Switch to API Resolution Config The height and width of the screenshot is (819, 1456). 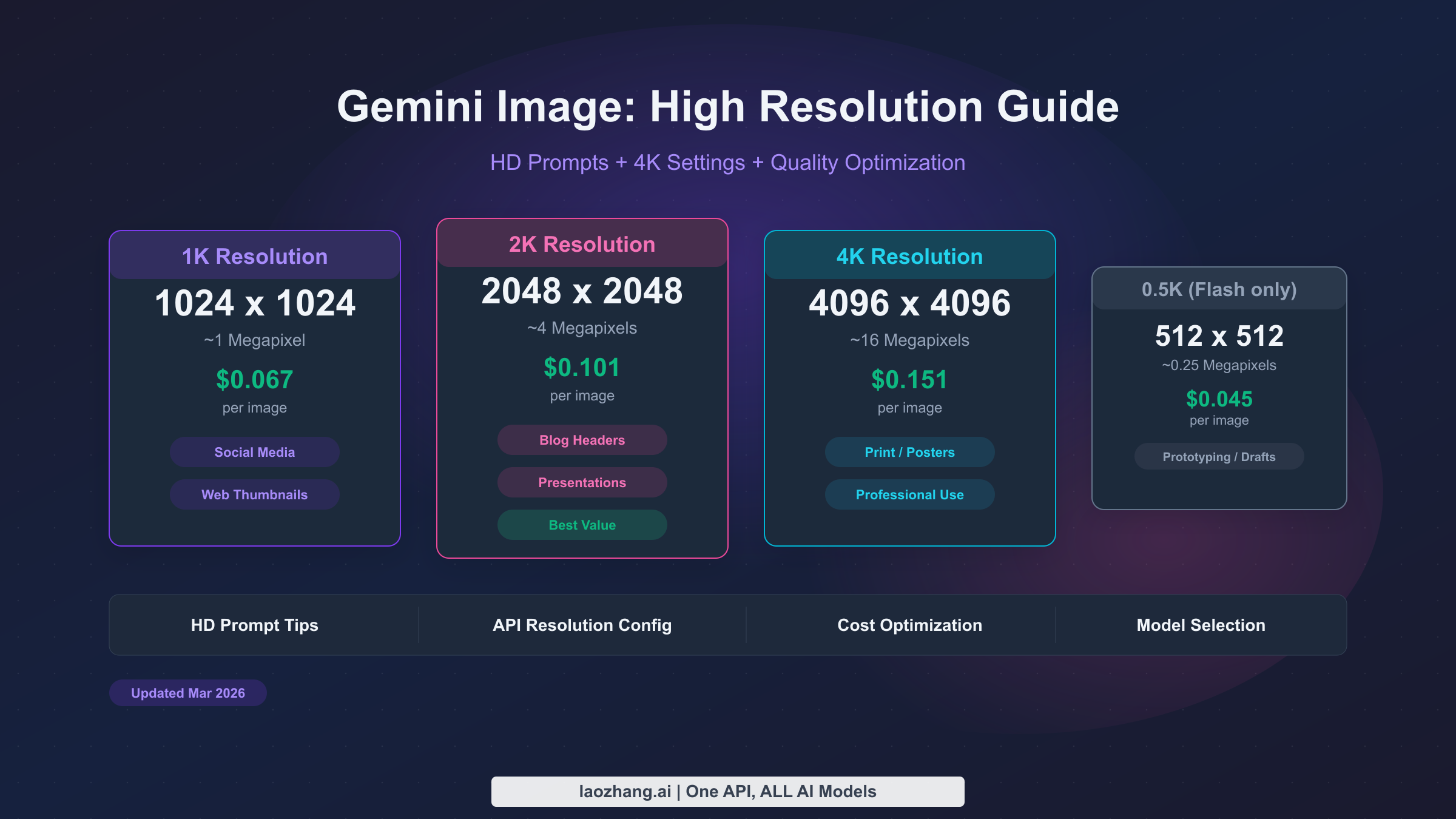(582, 625)
